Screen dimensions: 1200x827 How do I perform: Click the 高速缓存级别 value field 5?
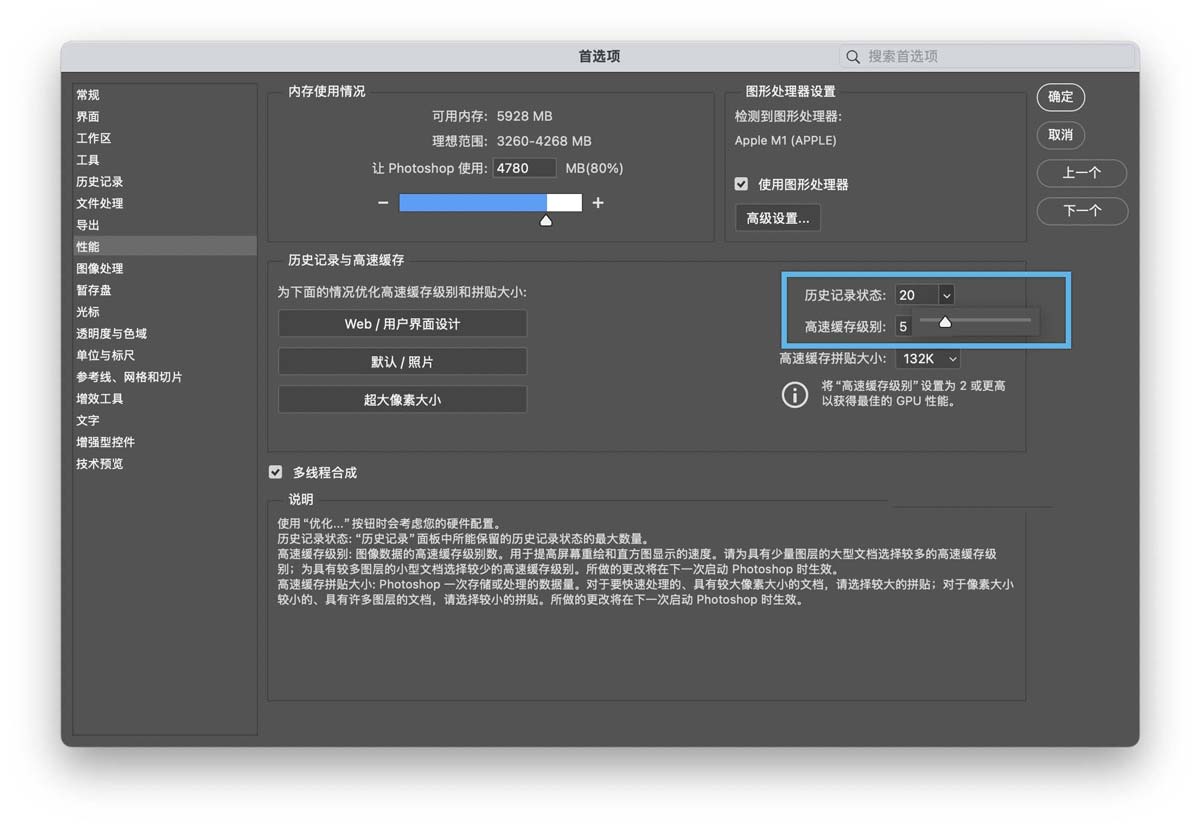click(904, 326)
